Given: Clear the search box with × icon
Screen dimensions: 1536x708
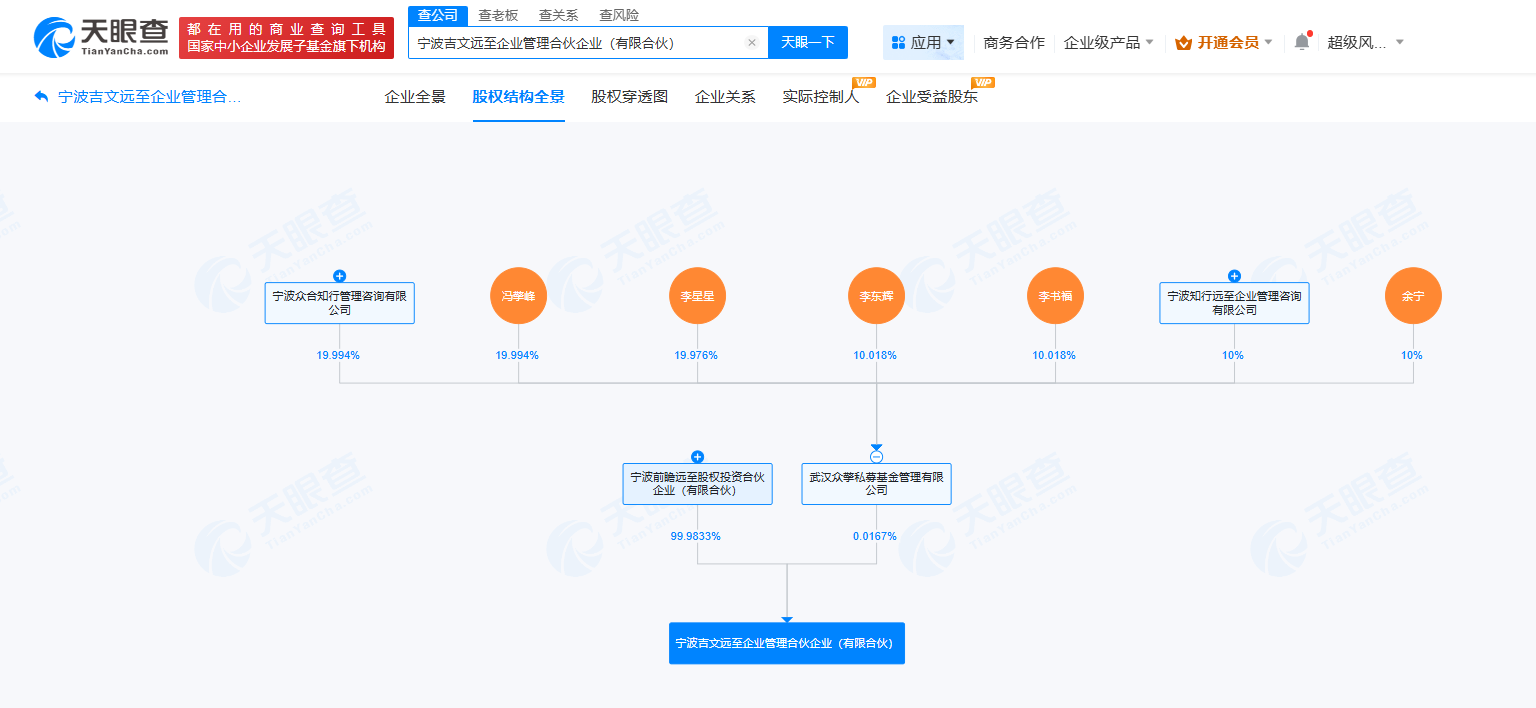Looking at the screenshot, I should [x=752, y=42].
